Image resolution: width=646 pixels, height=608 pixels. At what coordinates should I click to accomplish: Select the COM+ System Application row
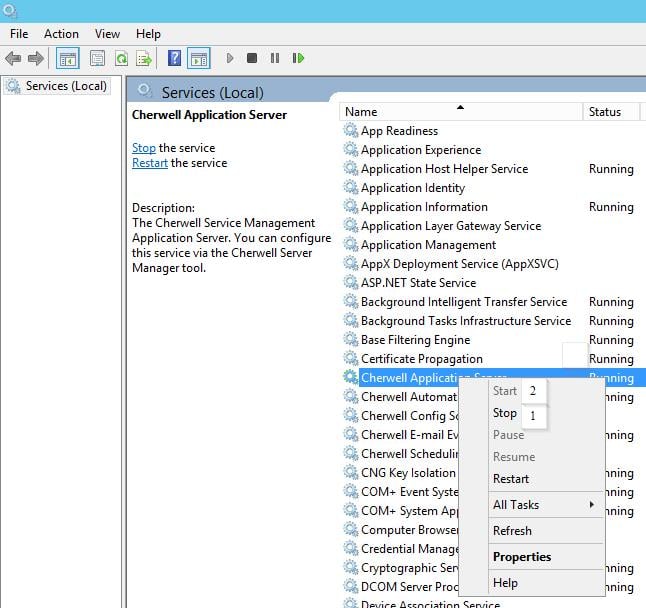click(x=400, y=510)
